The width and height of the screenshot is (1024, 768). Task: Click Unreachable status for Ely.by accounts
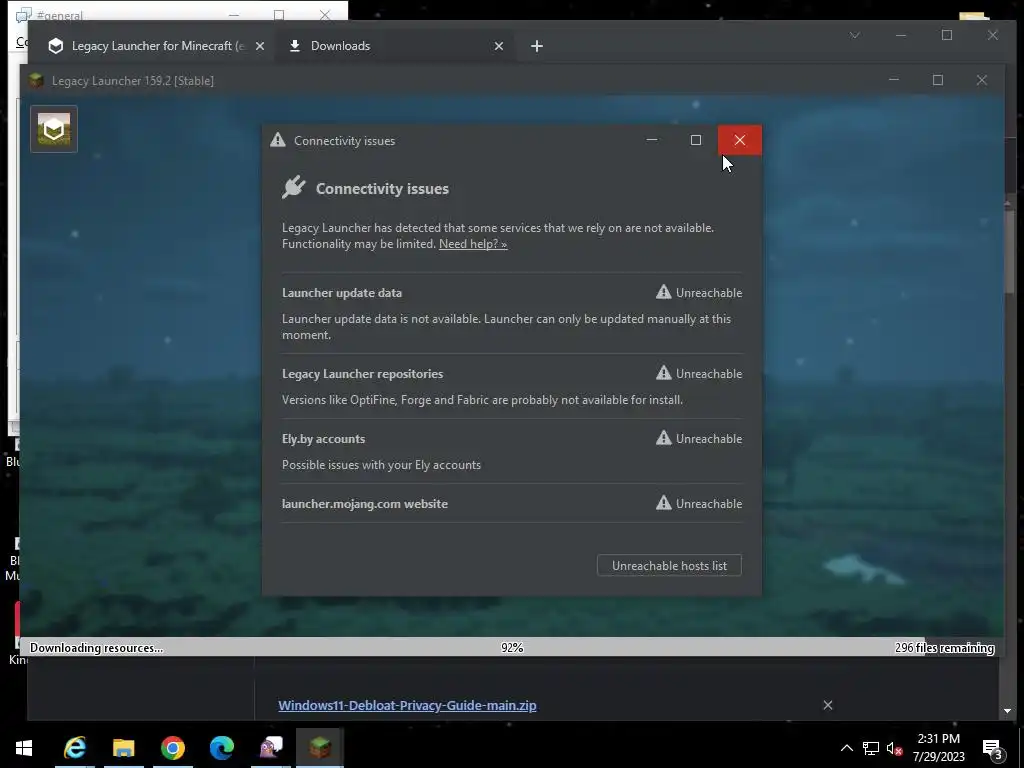[x=709, y=439]
